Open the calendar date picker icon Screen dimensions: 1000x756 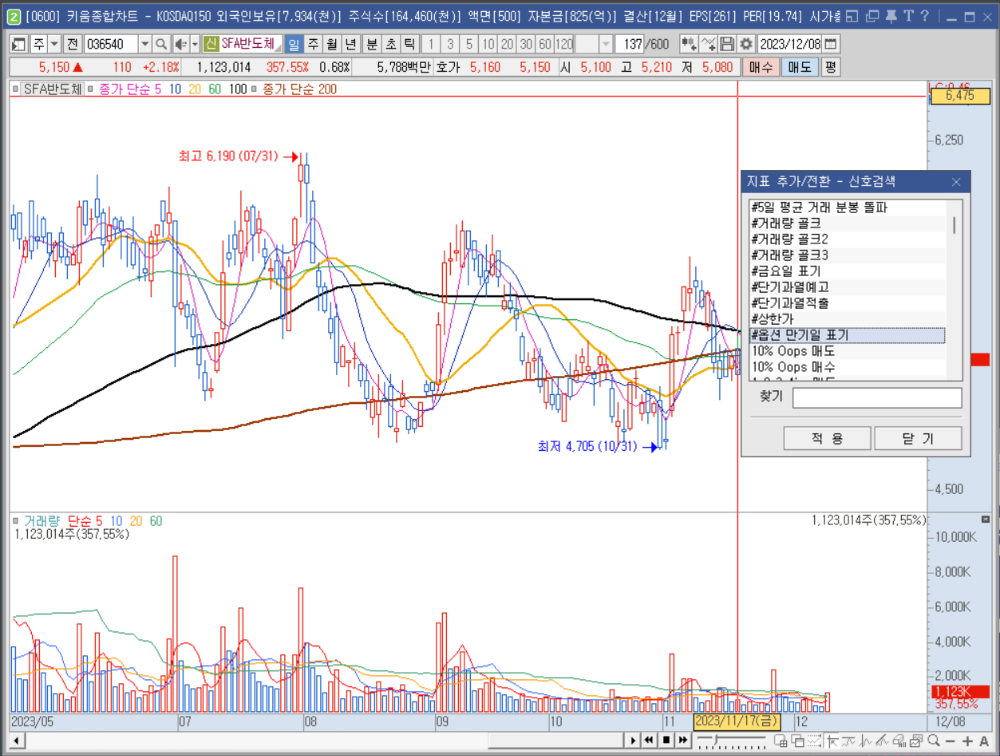[830, 44]
